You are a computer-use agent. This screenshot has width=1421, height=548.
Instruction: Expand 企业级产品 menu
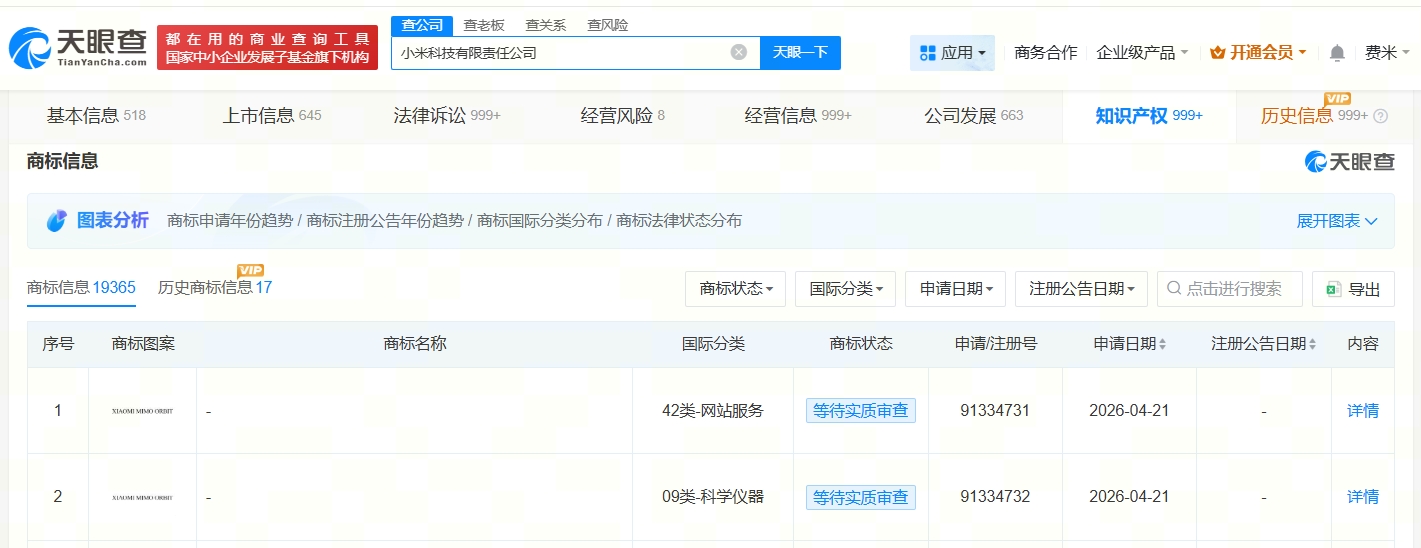(x=1142, y=52)
